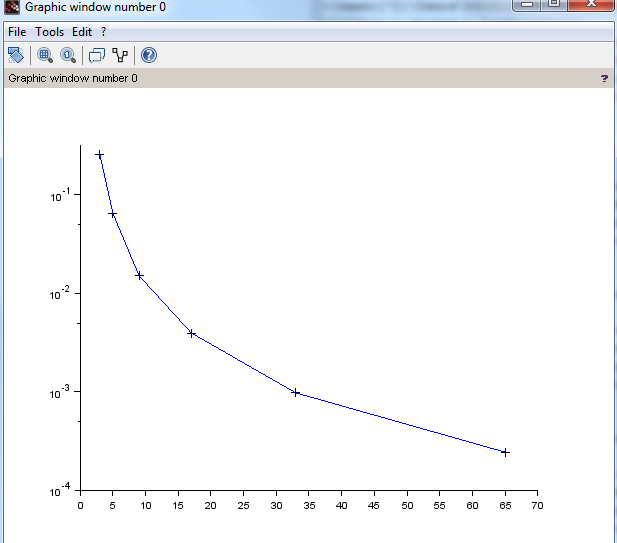Click x-axis tick label 20

211,506
